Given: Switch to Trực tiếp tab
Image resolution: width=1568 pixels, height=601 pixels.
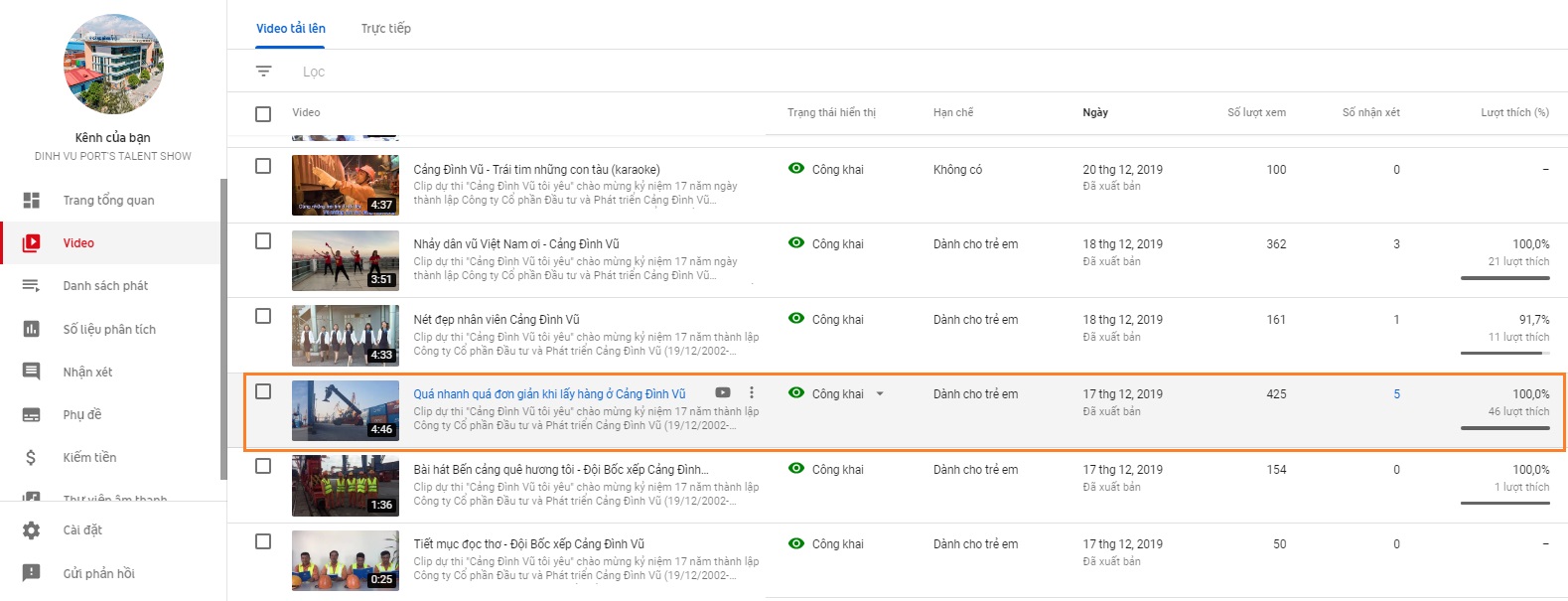Looking at the screenshot, I should click(x=385, y=29).
